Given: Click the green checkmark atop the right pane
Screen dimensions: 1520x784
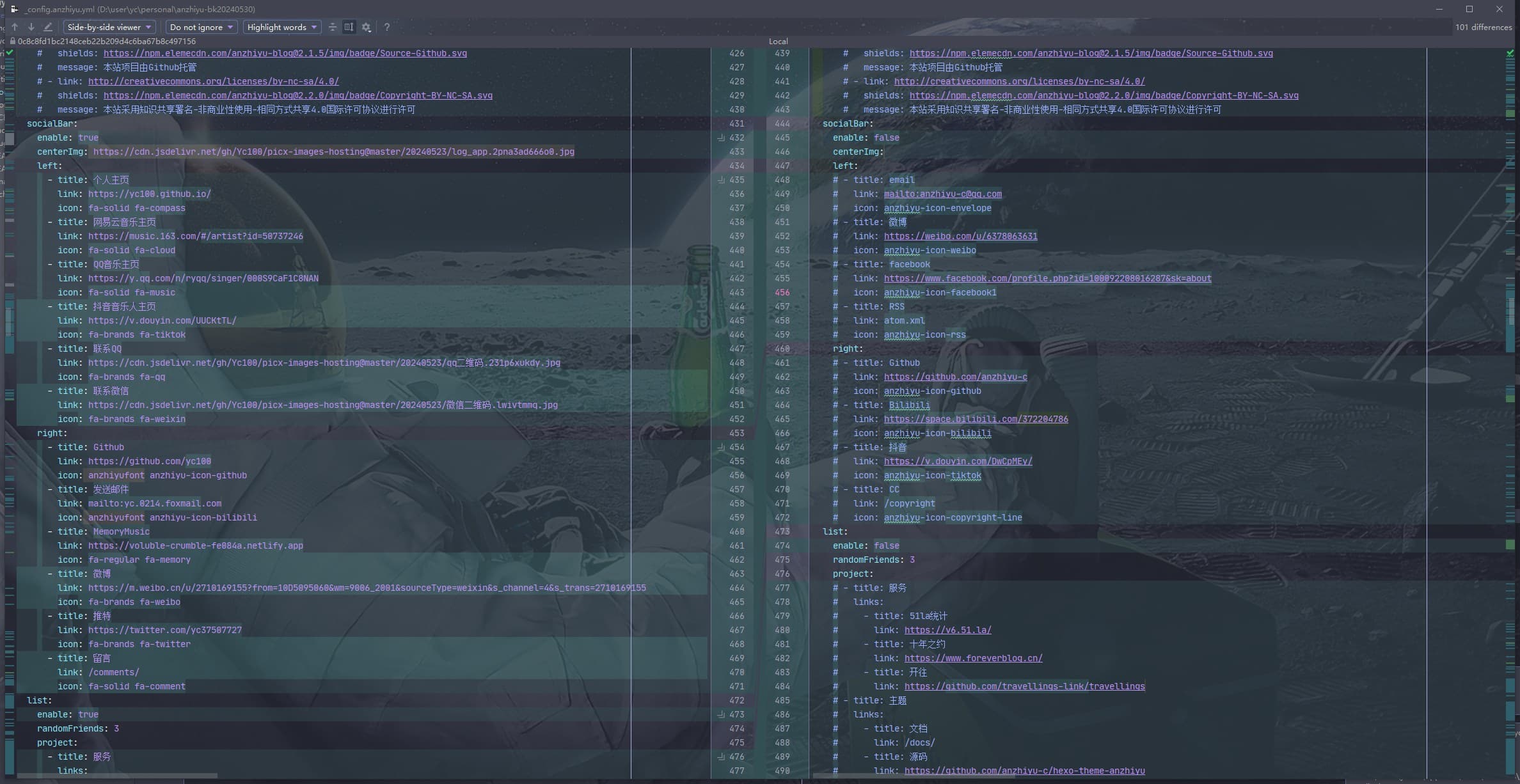Looking at the screenshot, I should [x=1510, y=54].
